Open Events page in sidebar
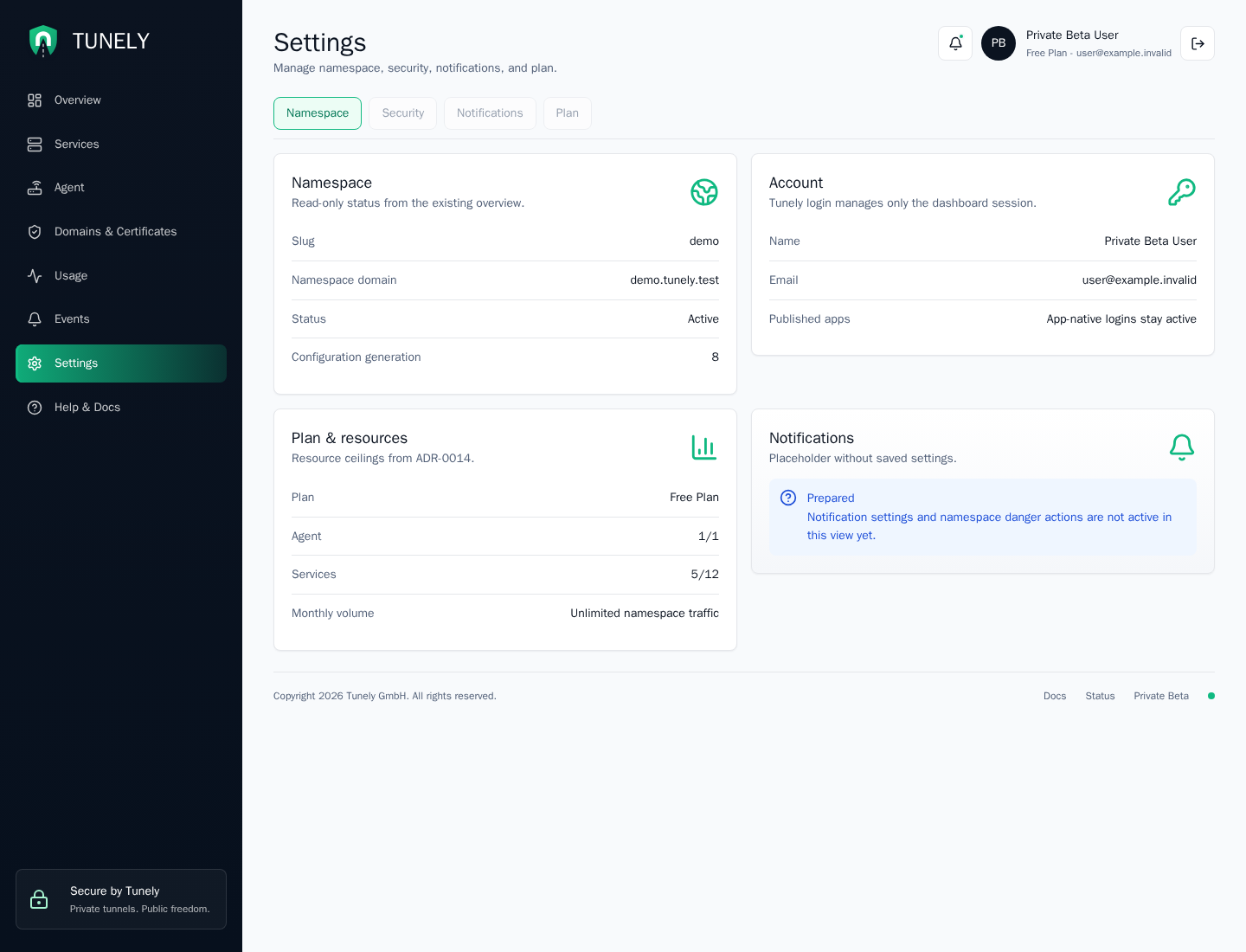 point(121,319)
